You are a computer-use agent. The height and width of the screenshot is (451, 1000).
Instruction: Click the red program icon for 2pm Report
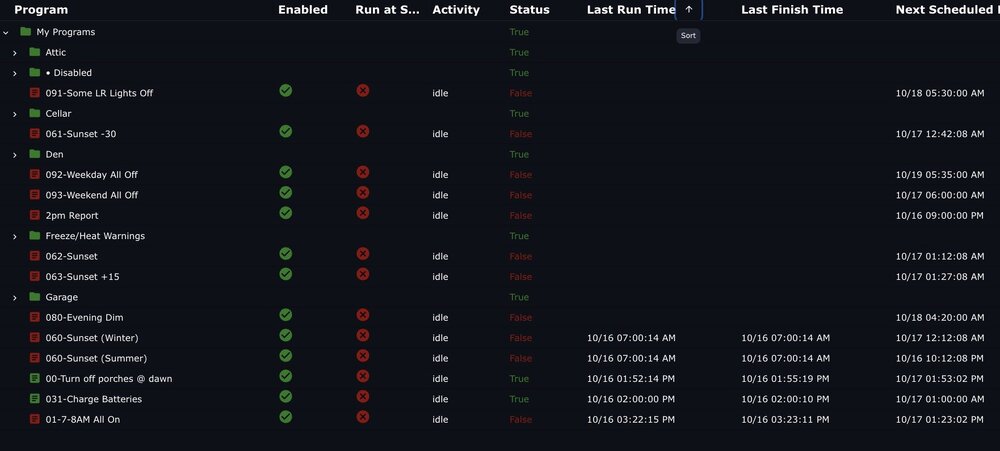tap(34, 216)
